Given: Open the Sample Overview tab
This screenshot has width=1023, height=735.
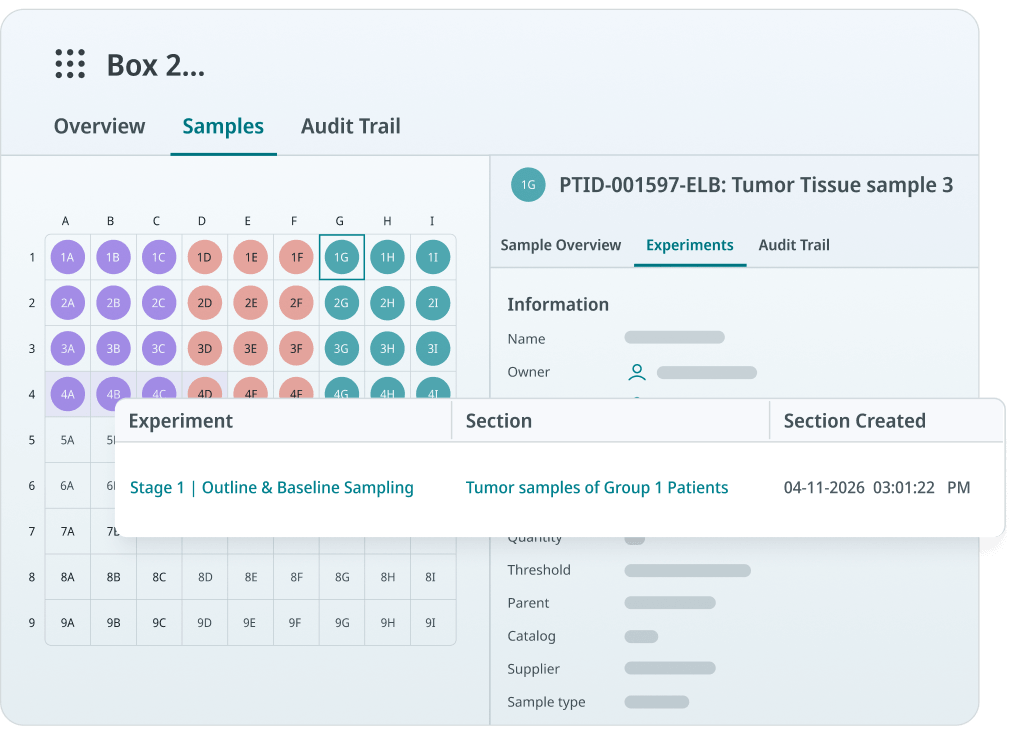Looking at the screenshot, I should [560, 245].
